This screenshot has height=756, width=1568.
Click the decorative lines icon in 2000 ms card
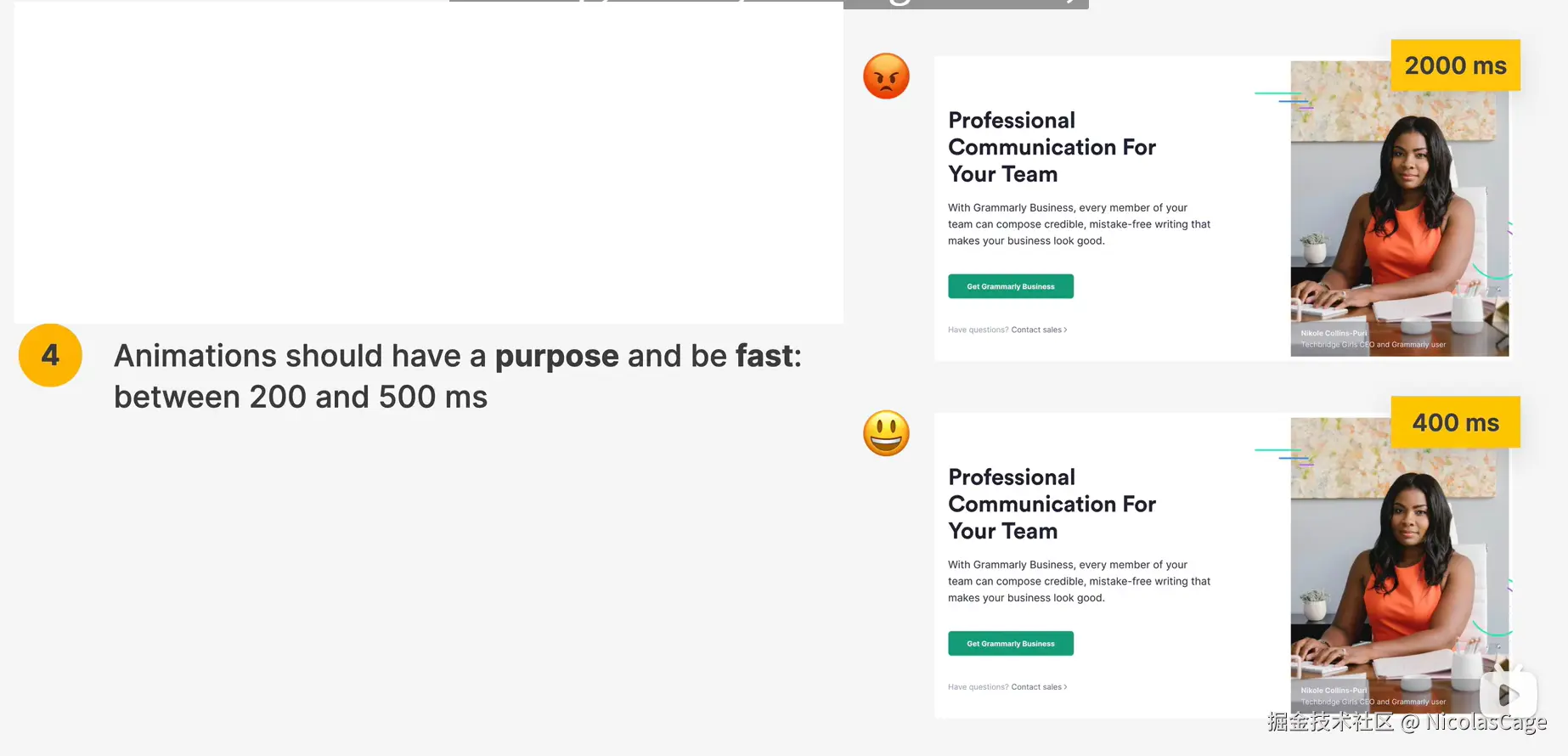(x=1283, y=100)
